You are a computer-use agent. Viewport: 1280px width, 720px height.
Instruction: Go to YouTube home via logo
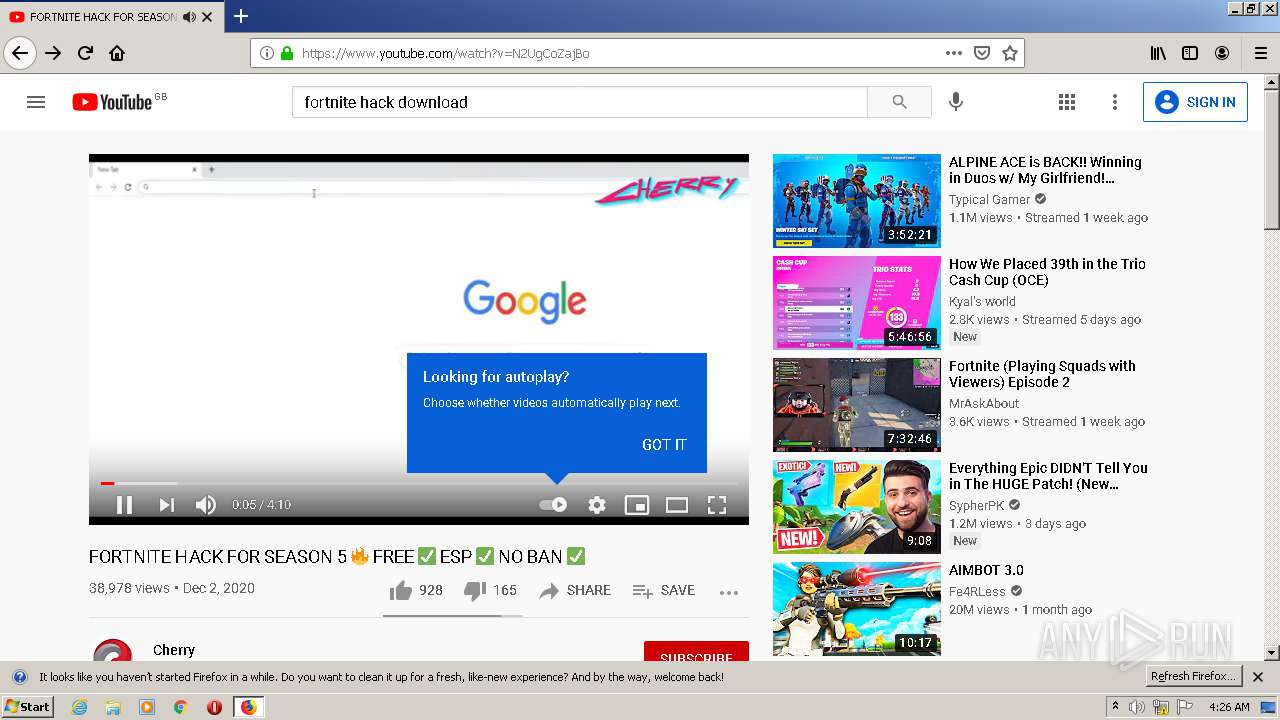(x=112, y=102)
